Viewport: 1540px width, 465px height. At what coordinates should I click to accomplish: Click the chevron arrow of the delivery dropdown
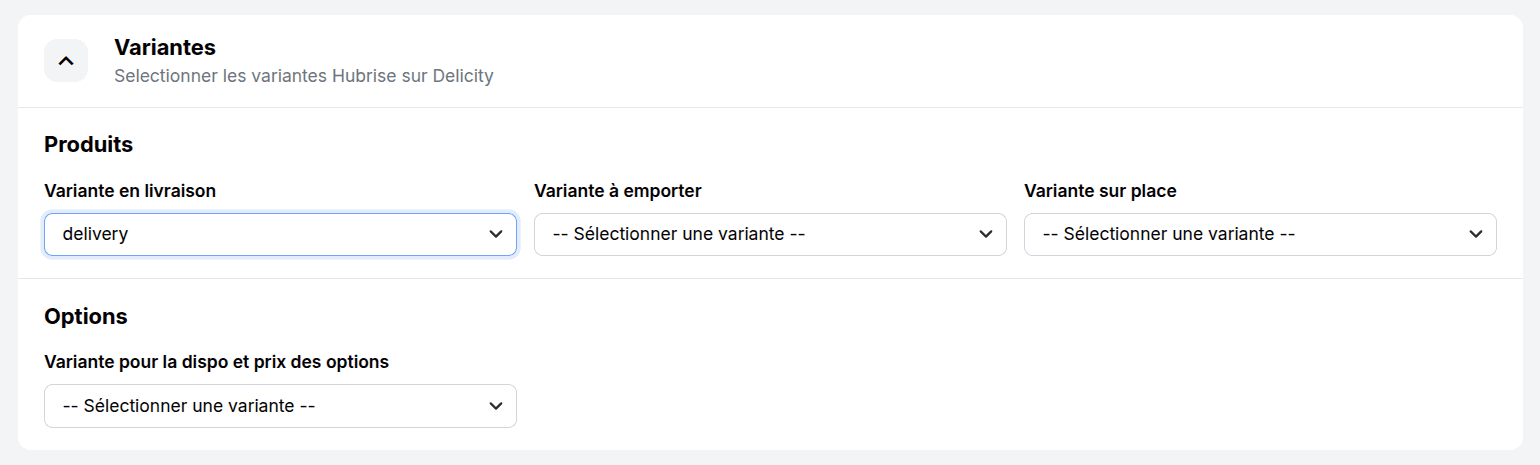(x=495, y=234)
